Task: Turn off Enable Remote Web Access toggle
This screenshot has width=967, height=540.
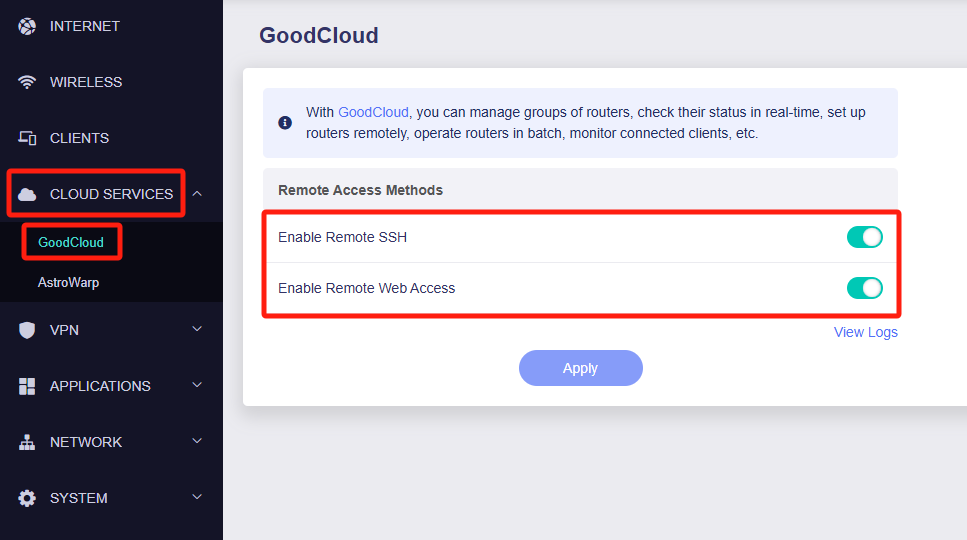Action: (864, 288)
